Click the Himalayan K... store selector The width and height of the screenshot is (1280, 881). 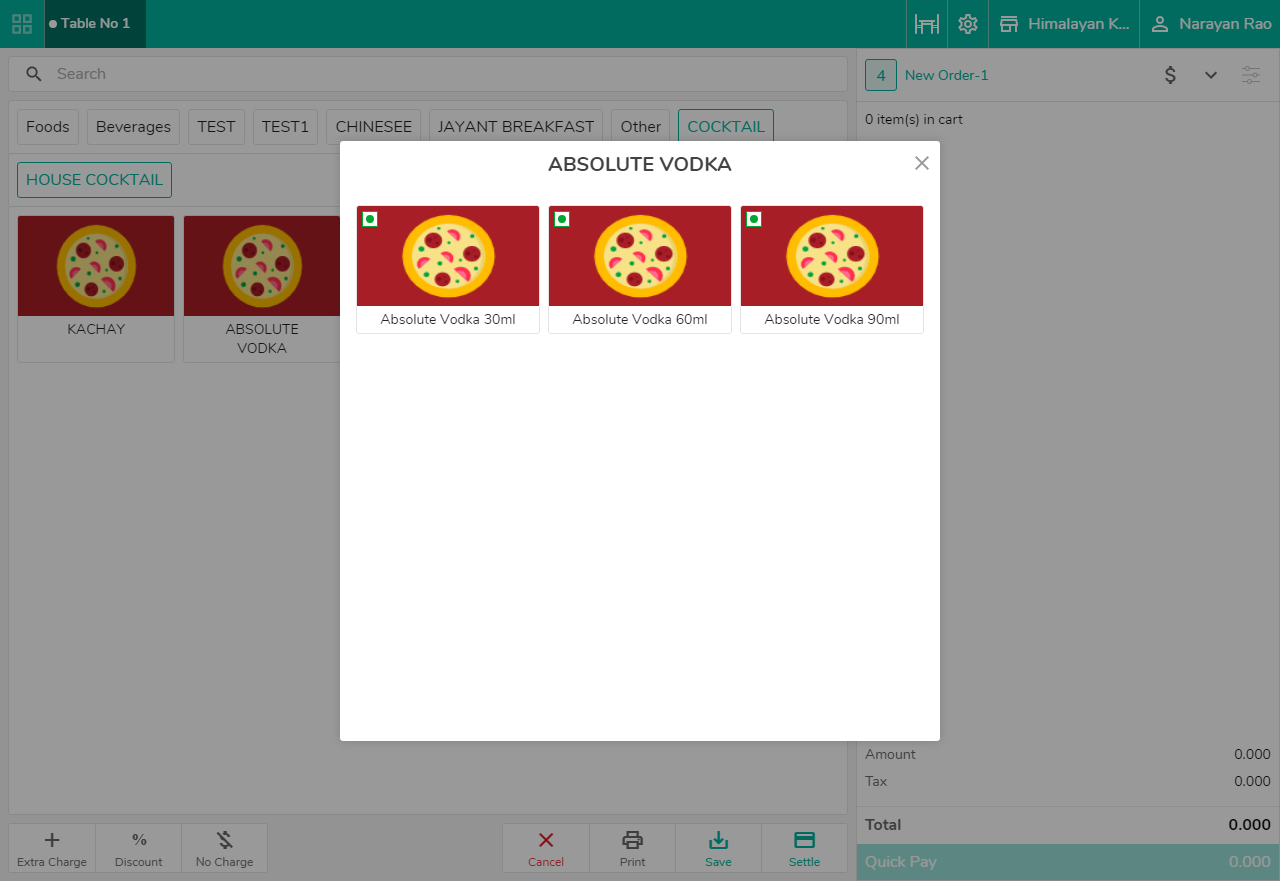[x=1064, y=24]
